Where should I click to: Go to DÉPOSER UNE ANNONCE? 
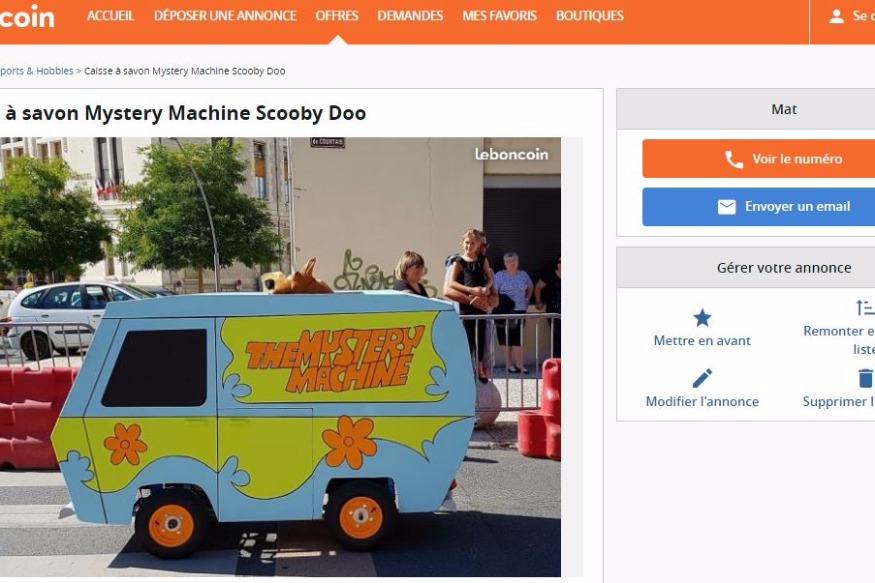click(225, 16)
